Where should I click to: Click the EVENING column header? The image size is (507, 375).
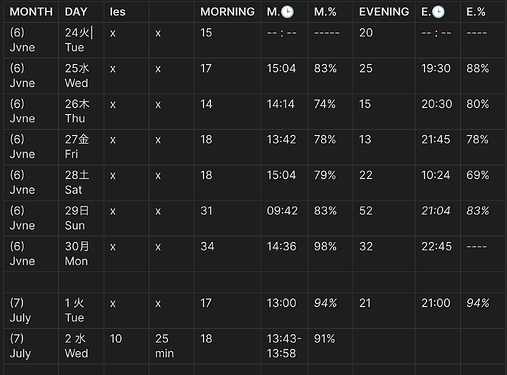384,12
